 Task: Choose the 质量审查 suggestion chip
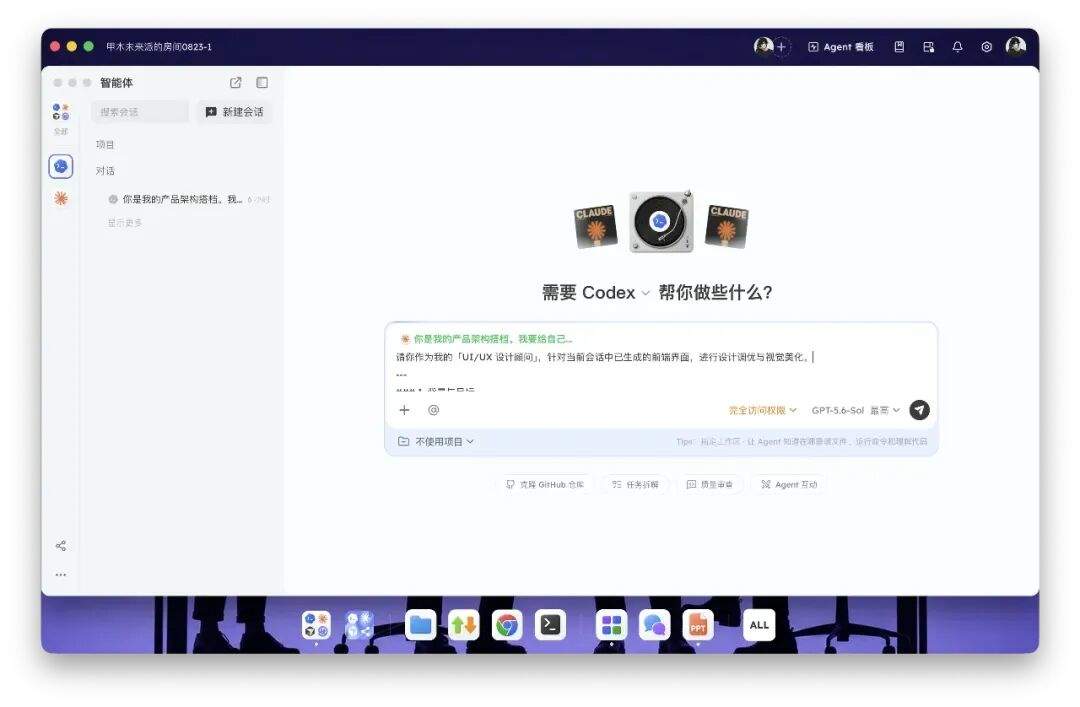709,484
